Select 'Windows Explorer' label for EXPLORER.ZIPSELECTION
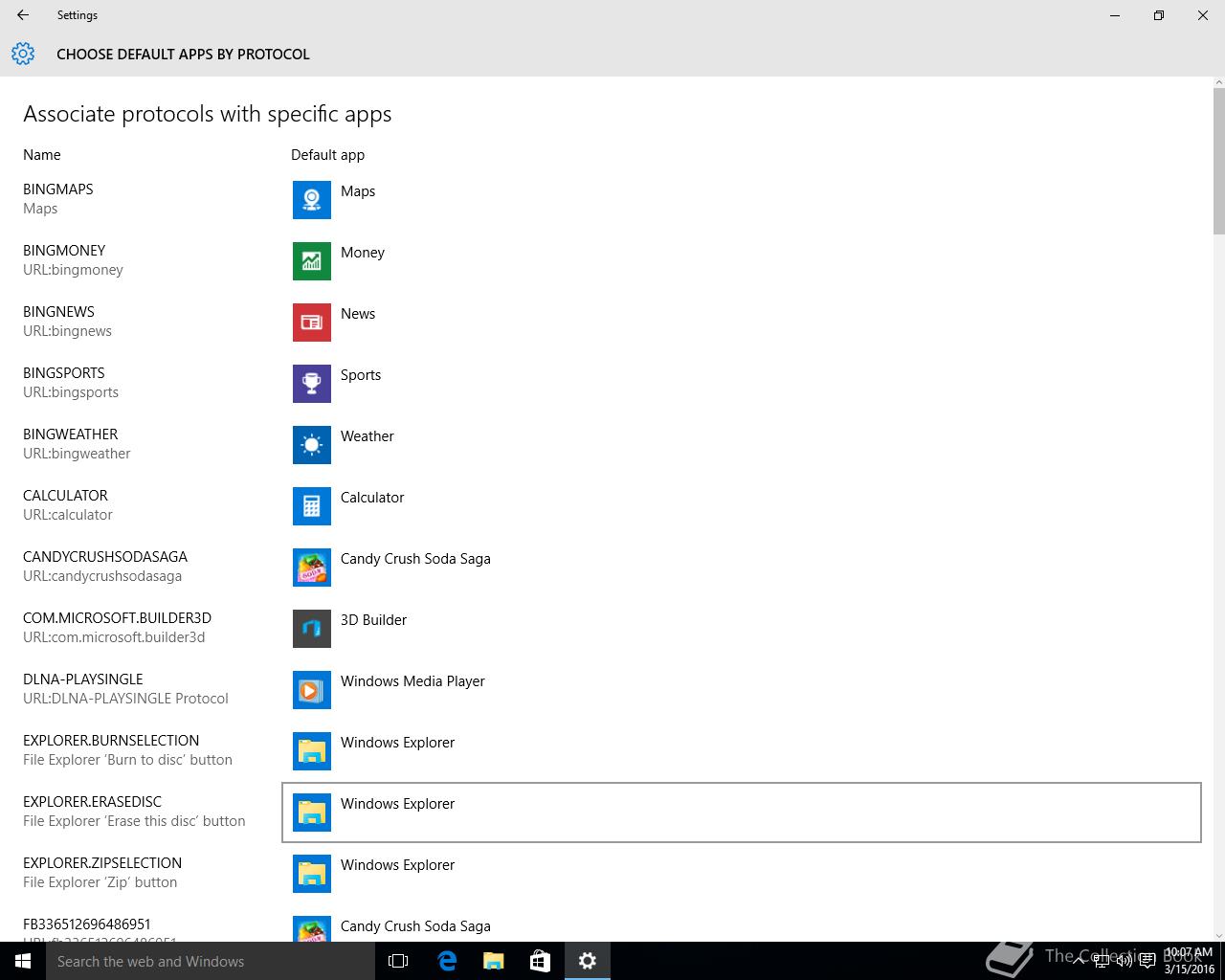Image resolution: width=1225 pixels, height=980 pixels. (x=397, y=865)
